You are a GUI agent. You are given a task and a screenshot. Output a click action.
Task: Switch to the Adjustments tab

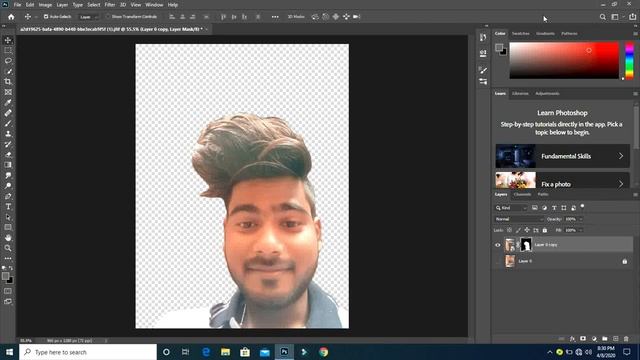tap(547, 93)
